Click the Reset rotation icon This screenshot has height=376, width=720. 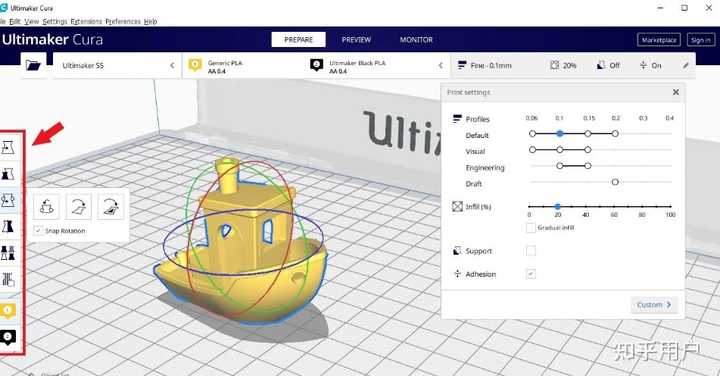pos(46,207)
